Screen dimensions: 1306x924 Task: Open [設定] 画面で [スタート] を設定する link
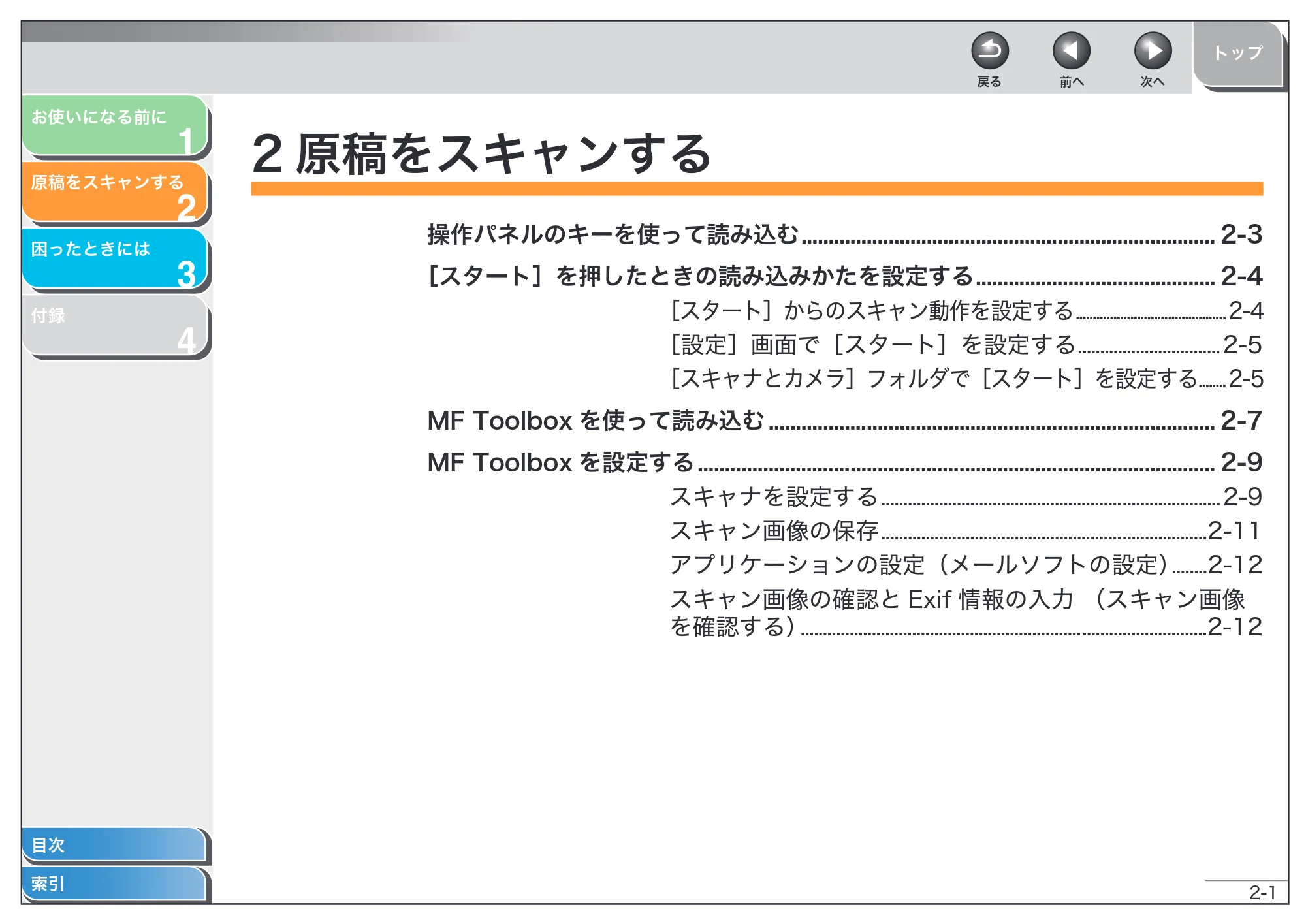tap(967, 344)
